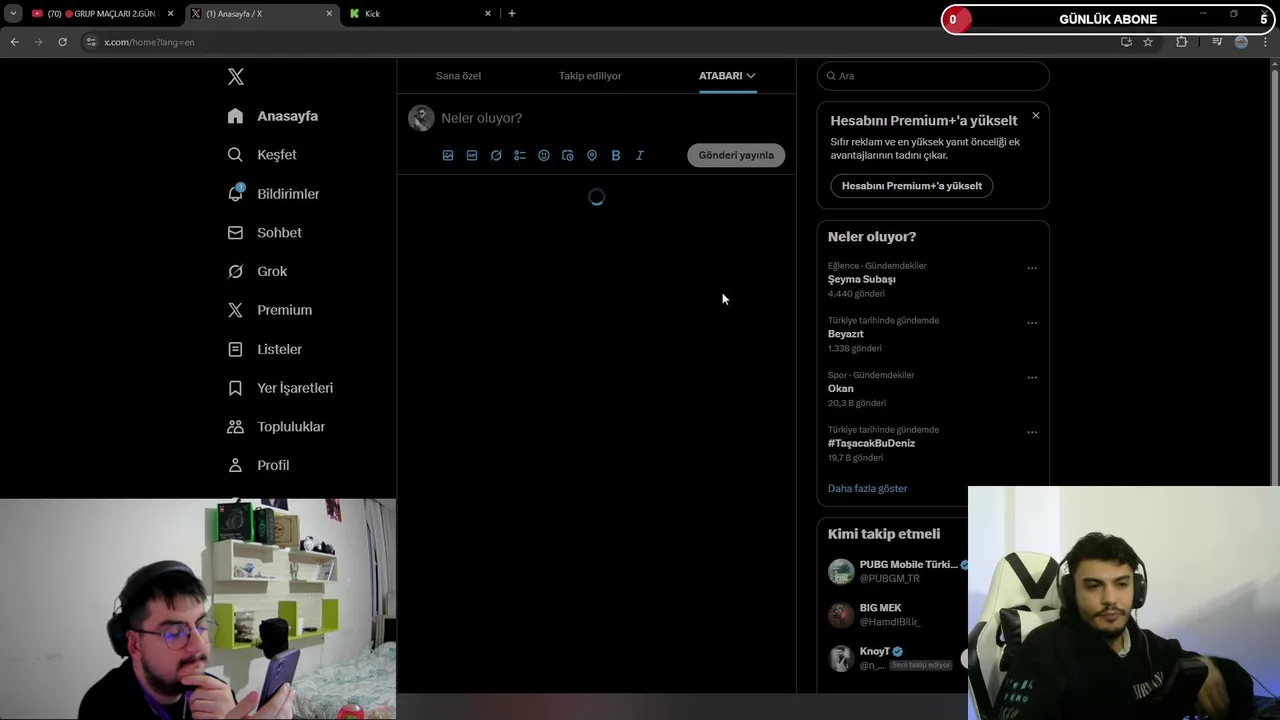Open BIG MEK suggested profile
This screenshot has width=1280, height=720.
pyautogui.click(x=881, y=608)
